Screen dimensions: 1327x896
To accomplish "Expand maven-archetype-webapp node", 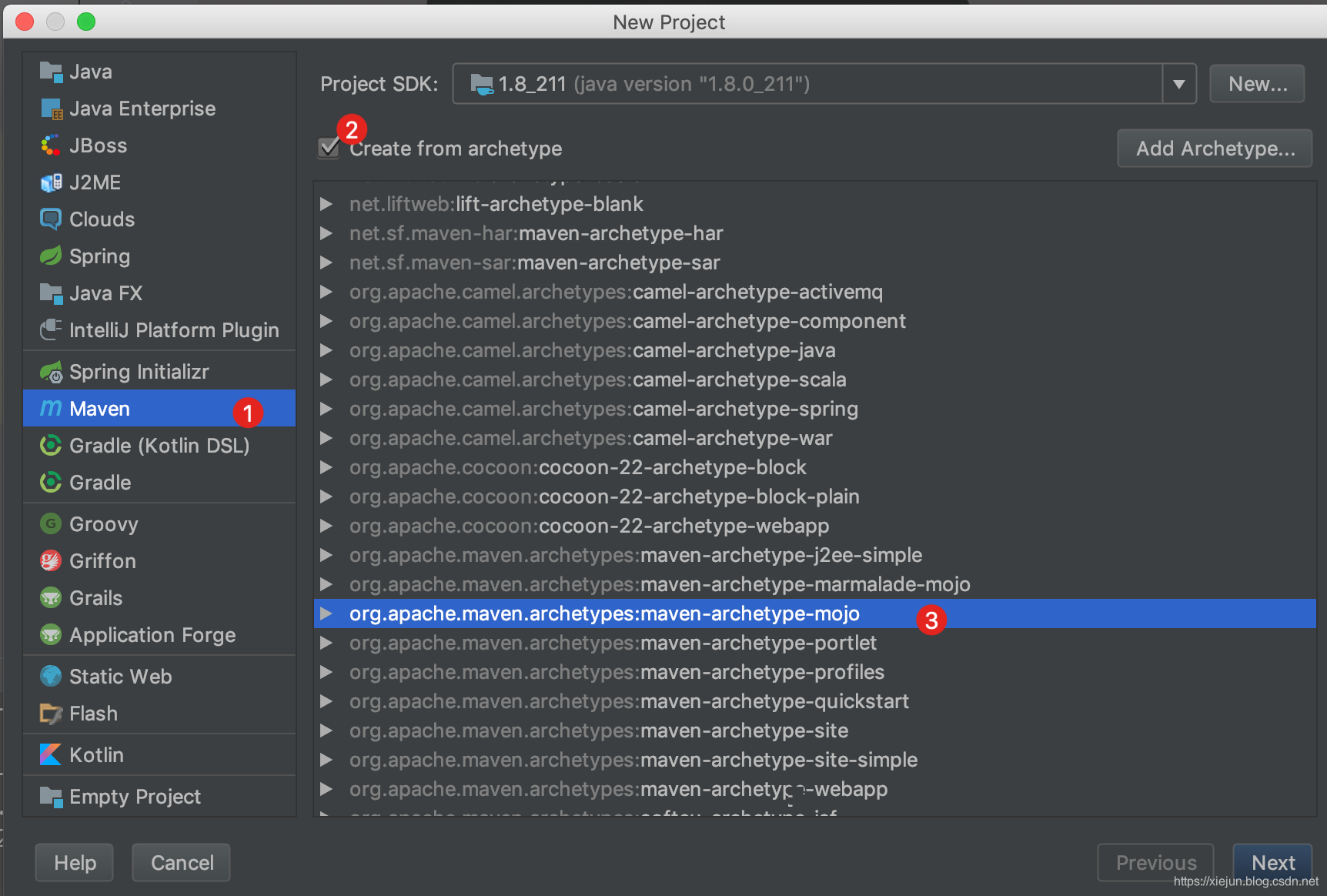I will pyautogui.click(x=326, y=789).
